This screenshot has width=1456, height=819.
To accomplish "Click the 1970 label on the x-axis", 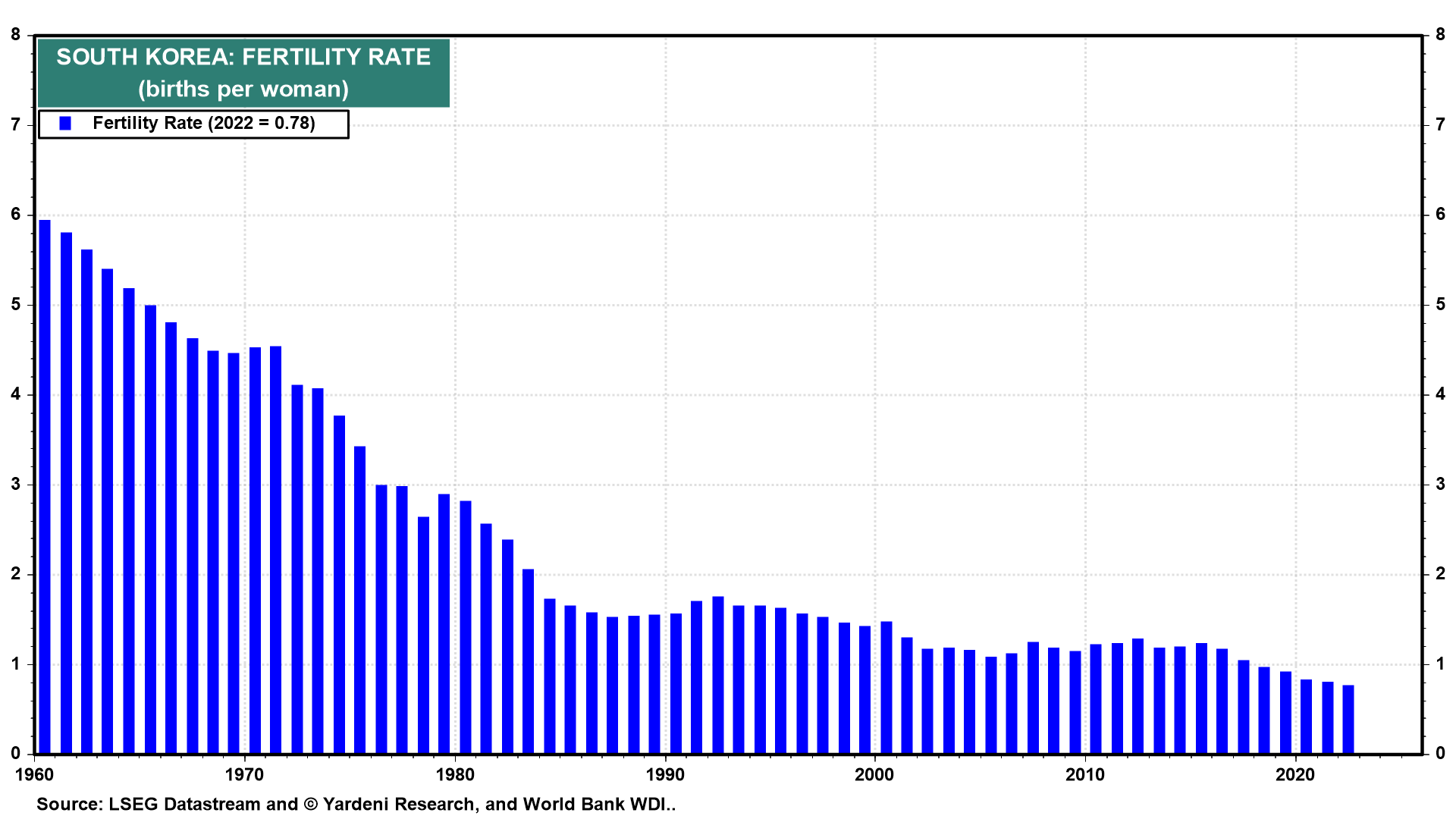I will (x=244, y=775).
